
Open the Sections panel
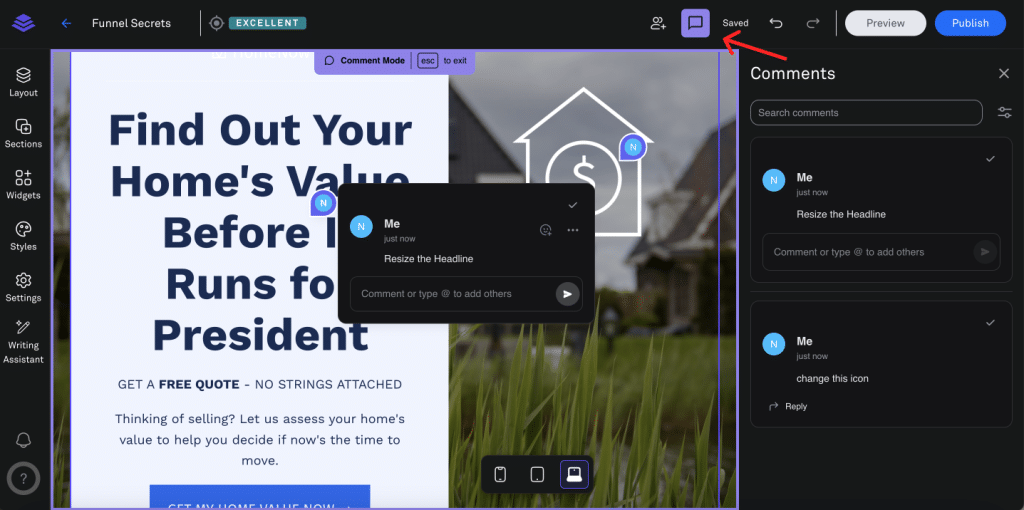click(x=23, y=133)
